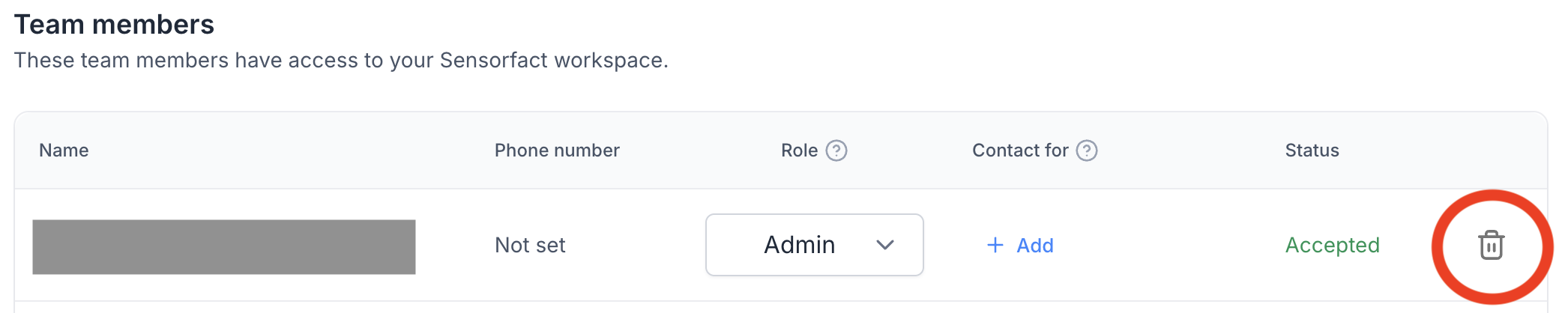Image resolution: width=1568 pixels, height=313 pixels.
Task: Delete the team member with trash icon
Action: point(1491,246)
